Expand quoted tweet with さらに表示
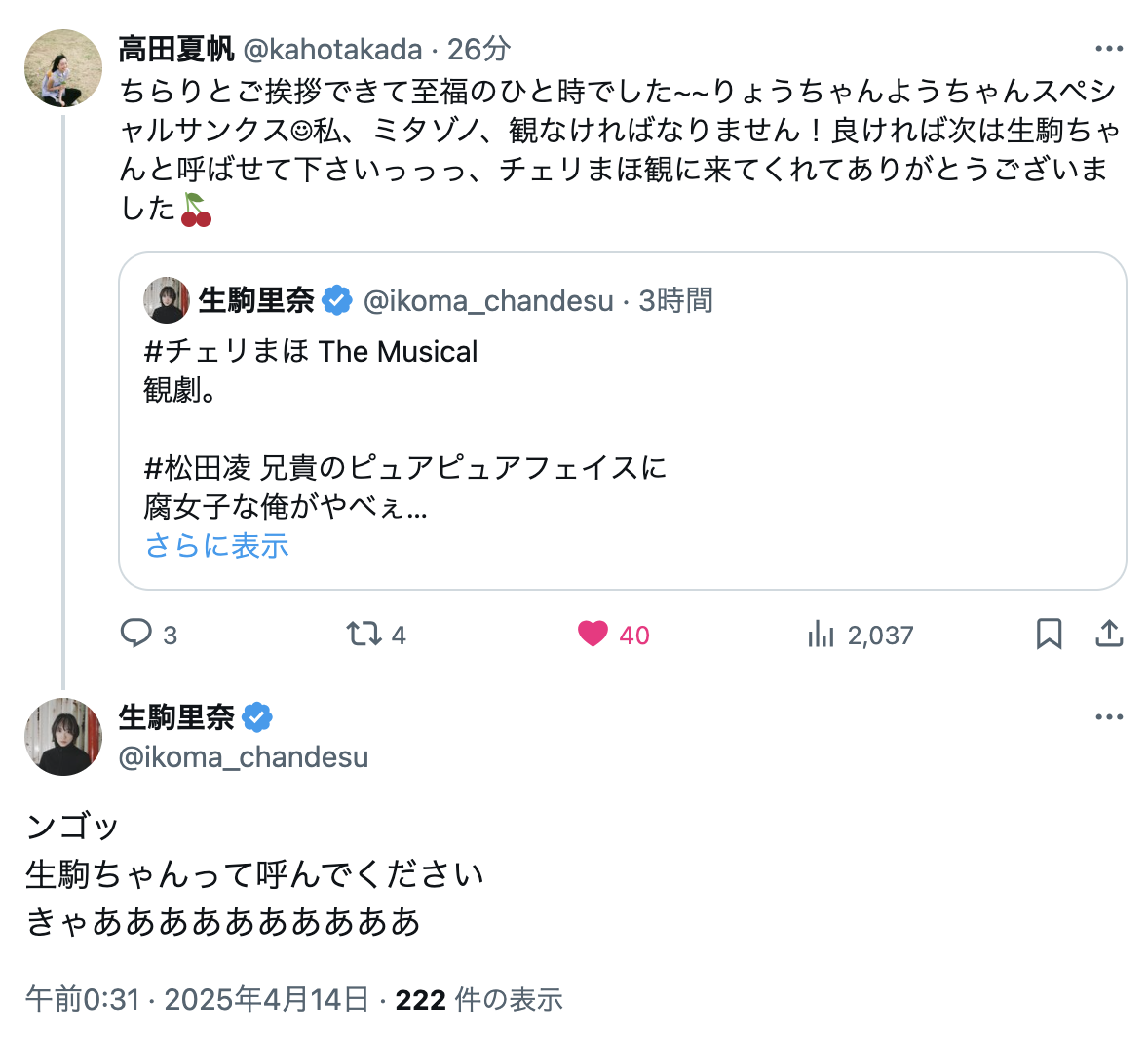1148x1041 pixels. pyautogui.click(x=217, y=546)
